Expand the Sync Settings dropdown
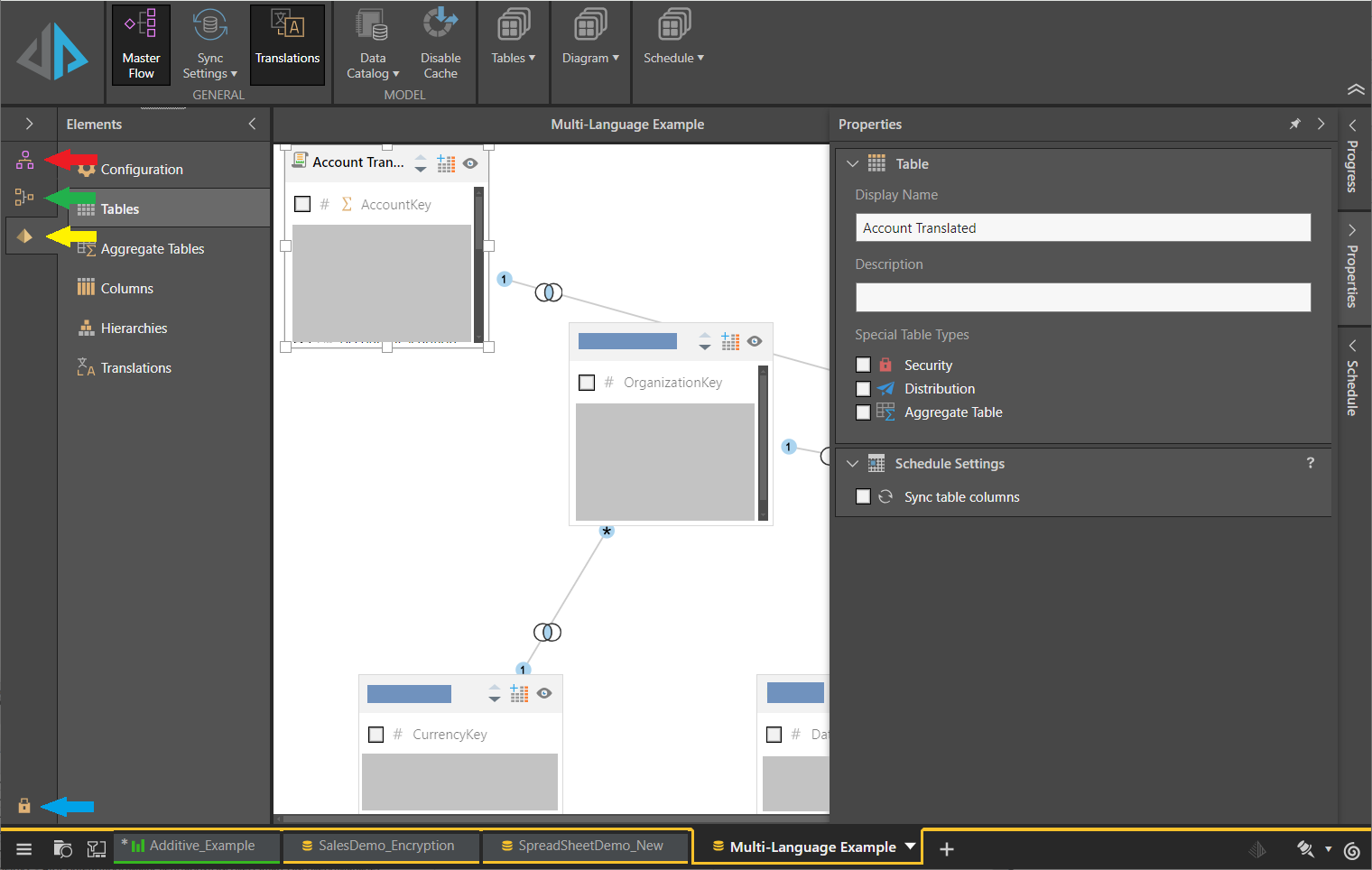The width and height of the screenshot is (1372, 870). [x=209, y=45]
